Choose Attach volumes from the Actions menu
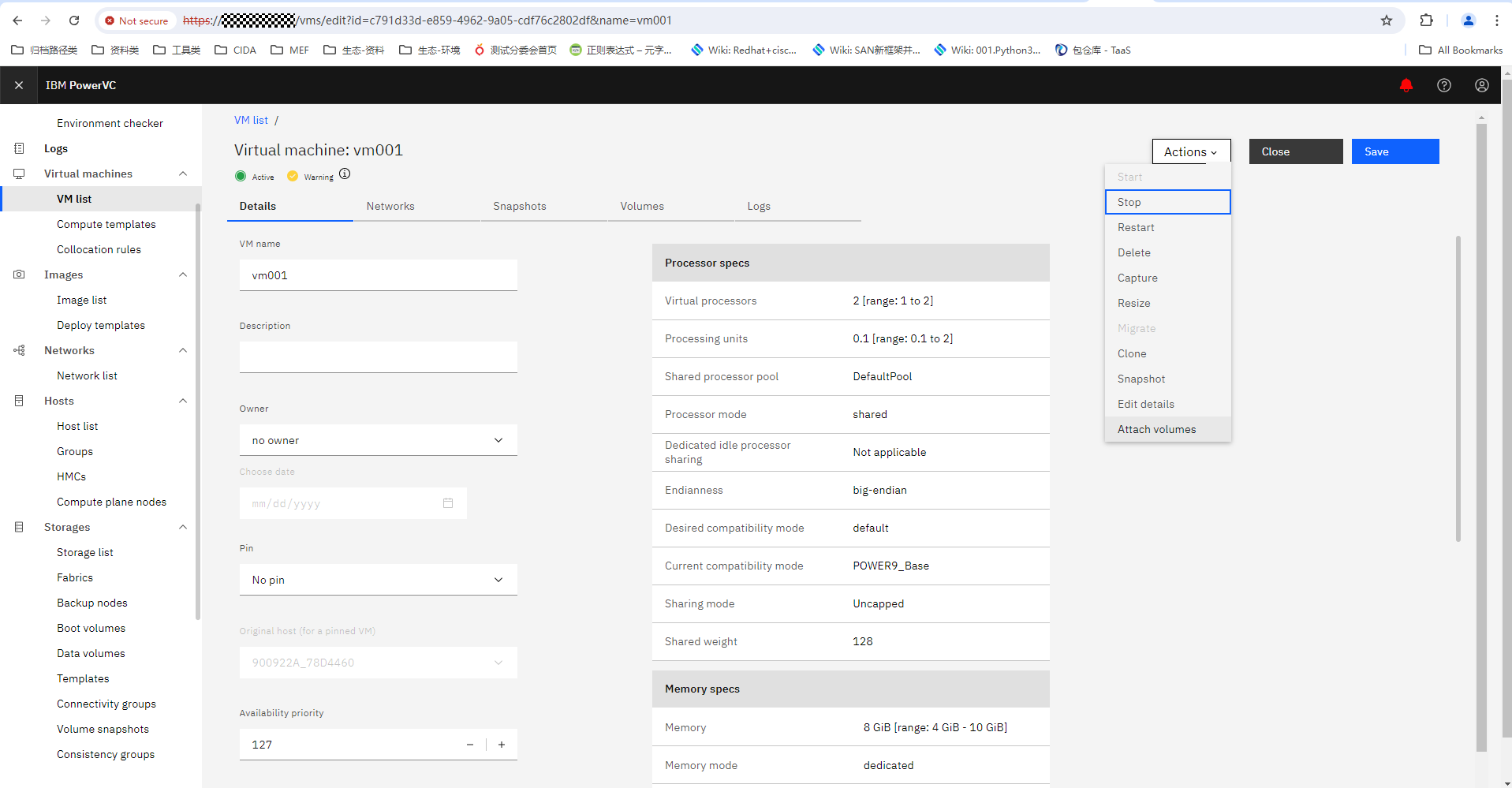1512x788 pixels. [1167, 429]
